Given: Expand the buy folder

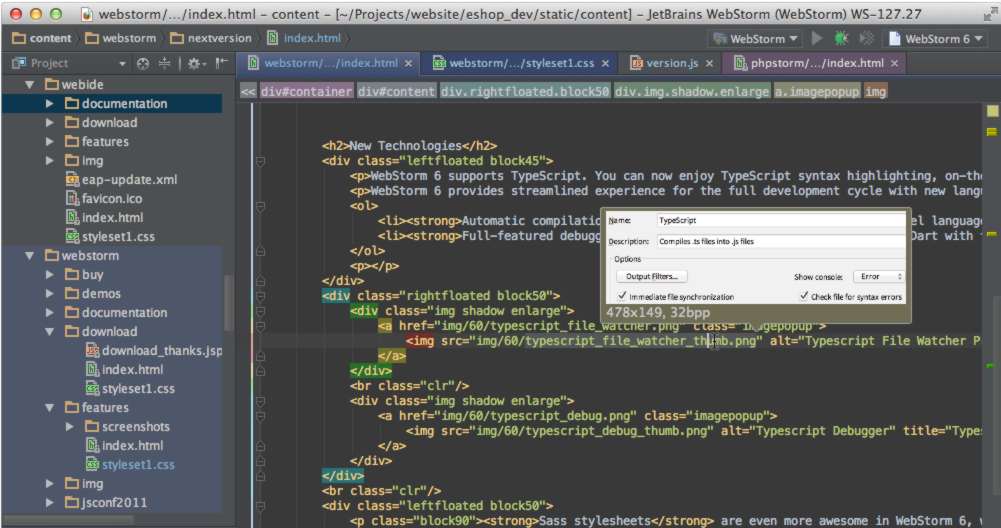Looking at the screenshot, I should click(50, 275).
